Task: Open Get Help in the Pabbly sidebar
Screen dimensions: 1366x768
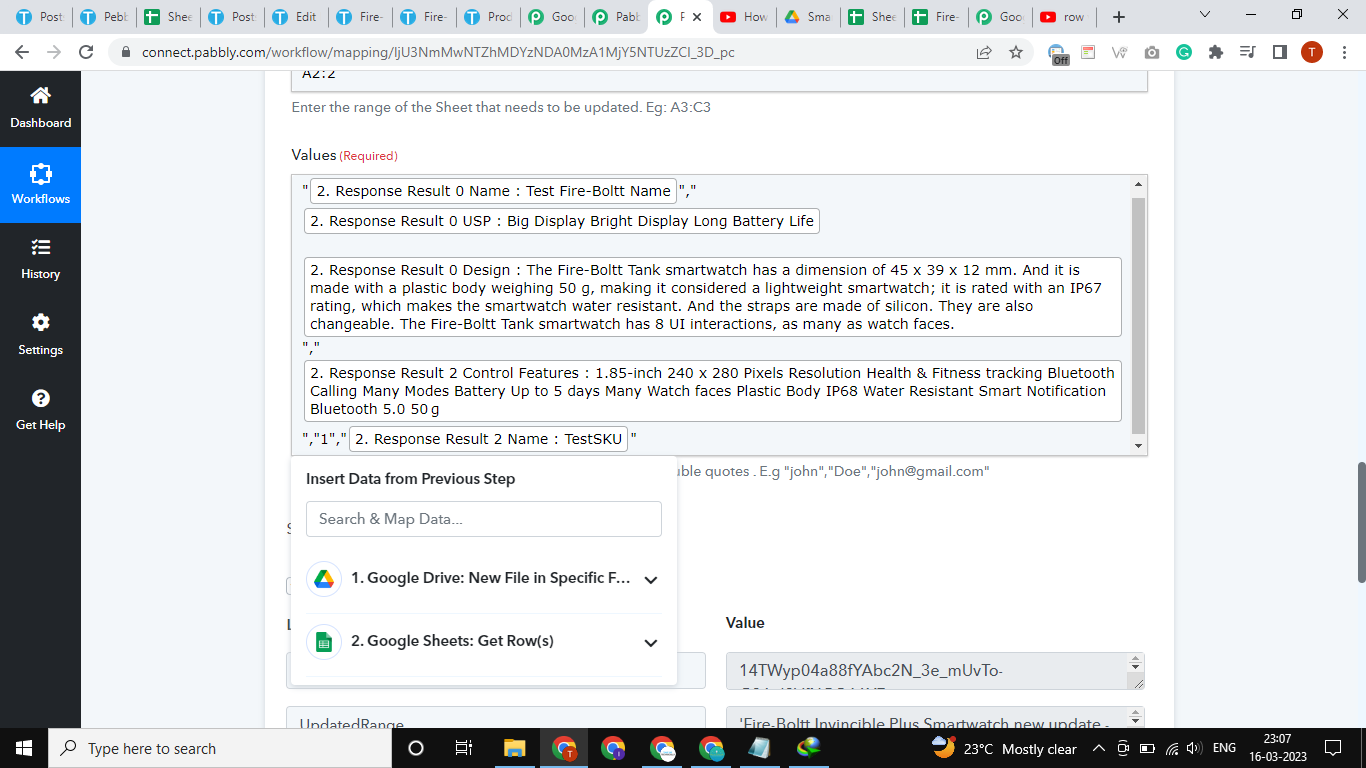Action: click(x=40, y=410)
